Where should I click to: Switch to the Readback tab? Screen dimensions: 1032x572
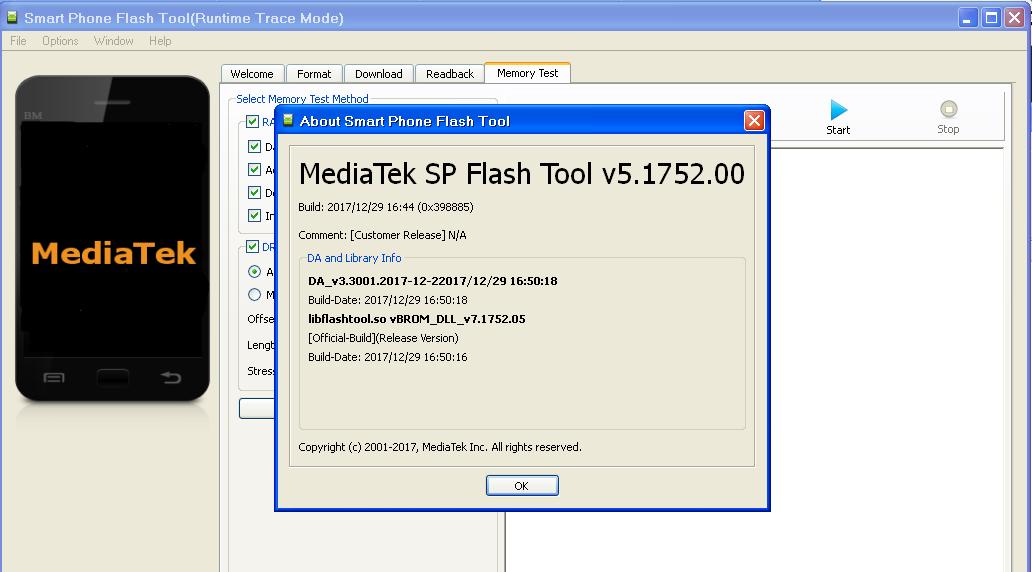tap(450, 74)
